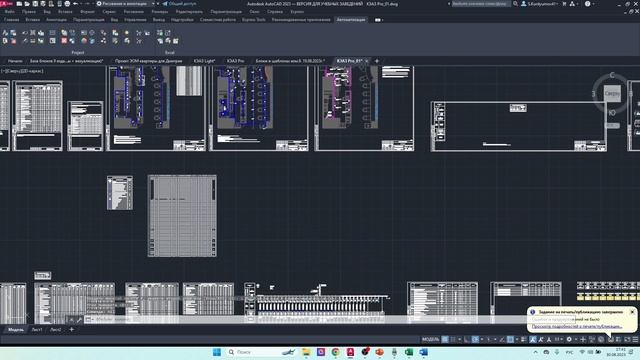
Task: Switch to the Модель layout tab
Action: point(16,329)
